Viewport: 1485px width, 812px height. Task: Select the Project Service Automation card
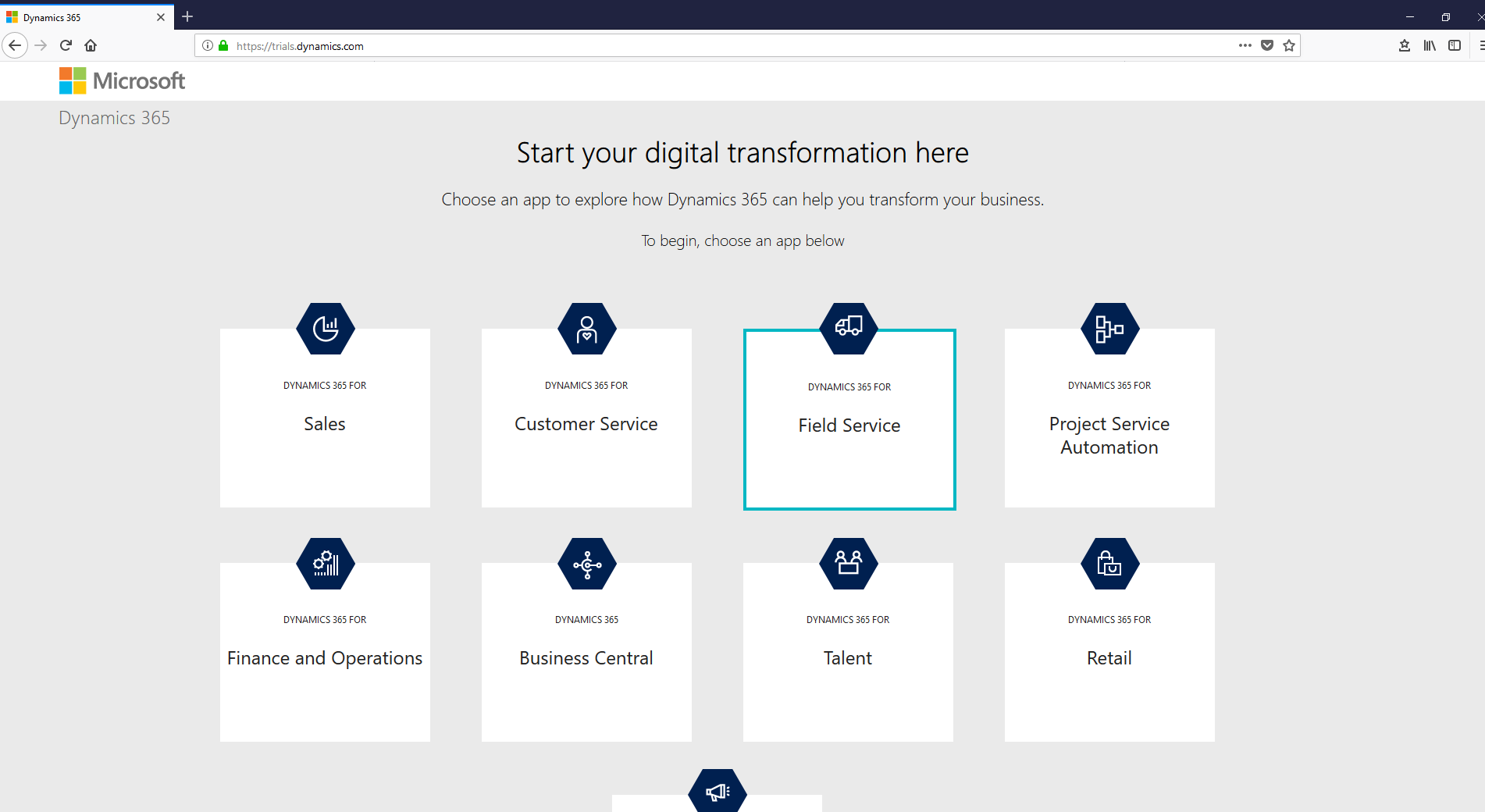(1109, 418)
